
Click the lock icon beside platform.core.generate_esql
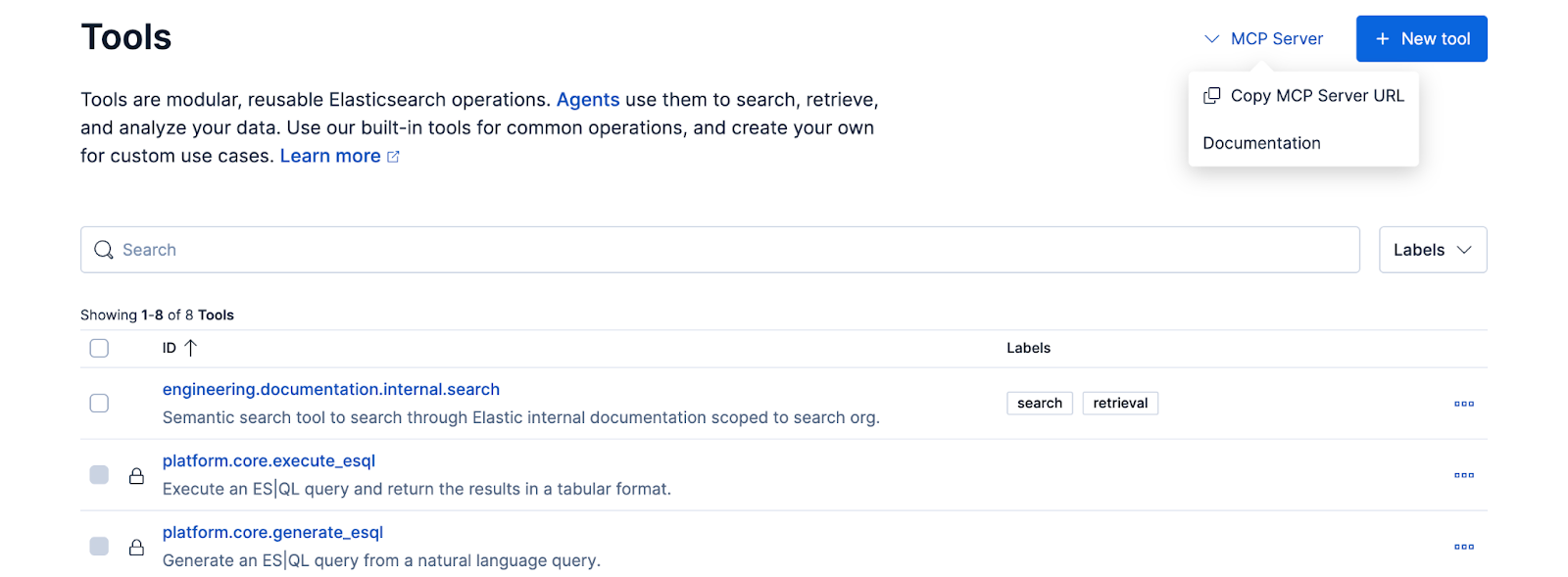click(137, 547)
